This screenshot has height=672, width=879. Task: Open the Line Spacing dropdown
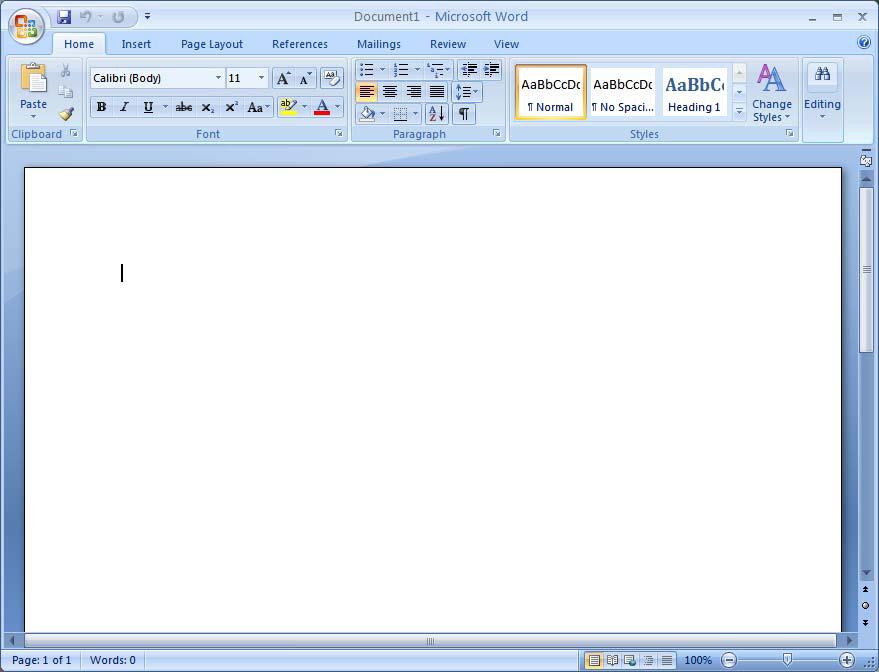464,92
